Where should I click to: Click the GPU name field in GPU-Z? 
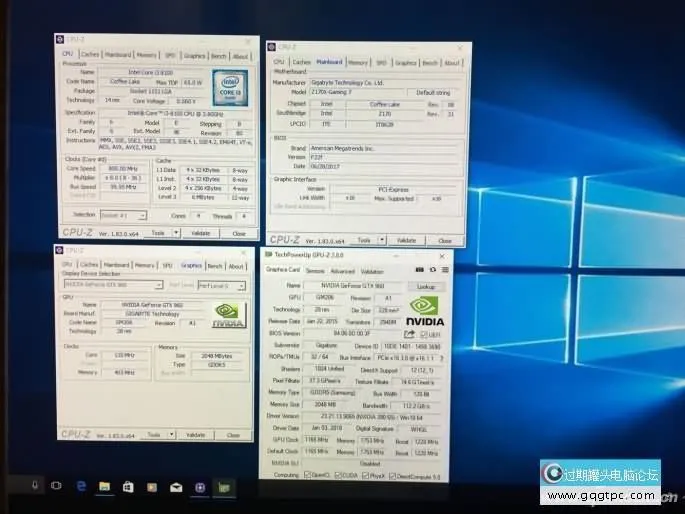[x=348, y=286]
